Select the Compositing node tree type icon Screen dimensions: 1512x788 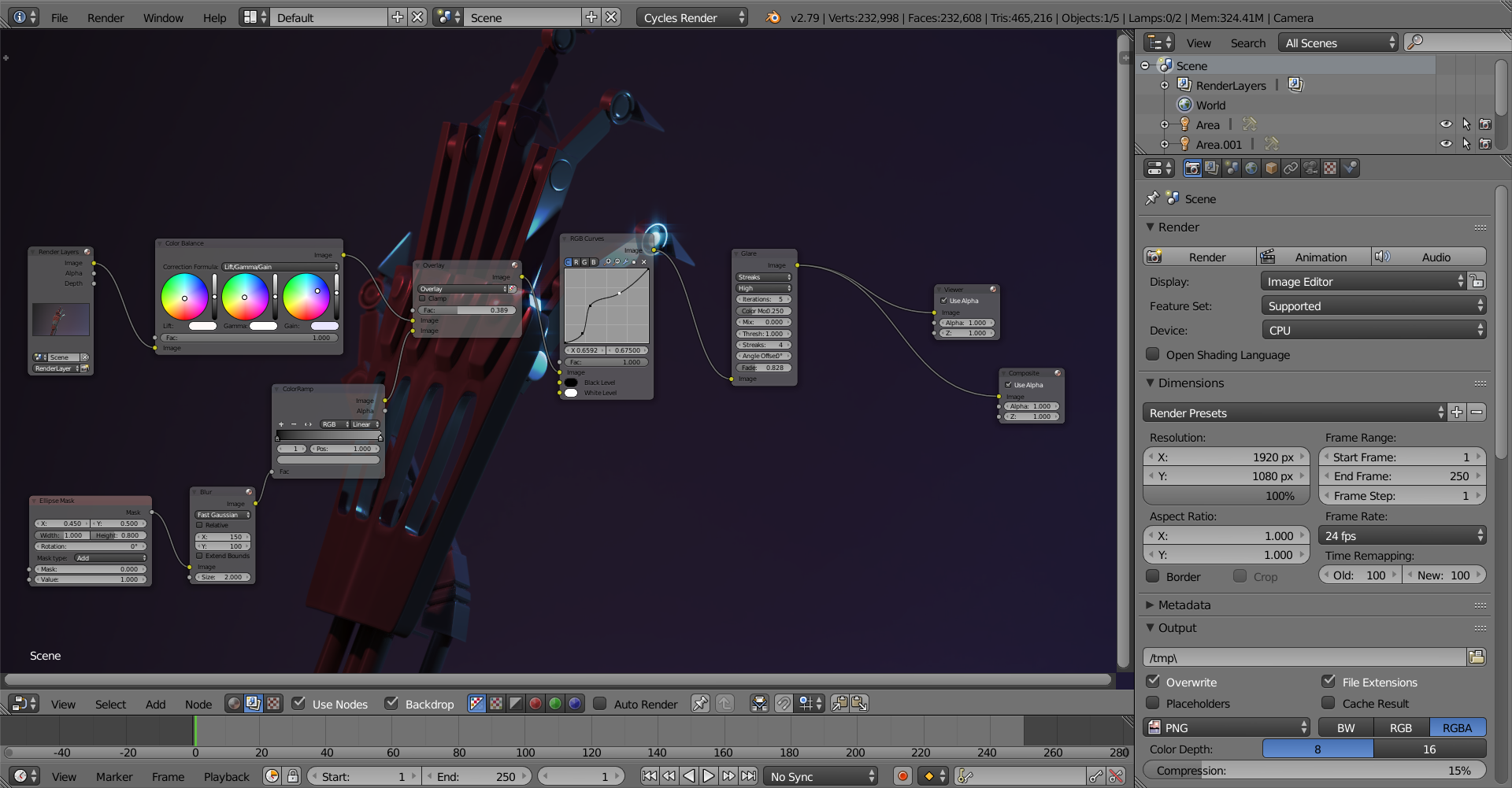click(253, 704)
